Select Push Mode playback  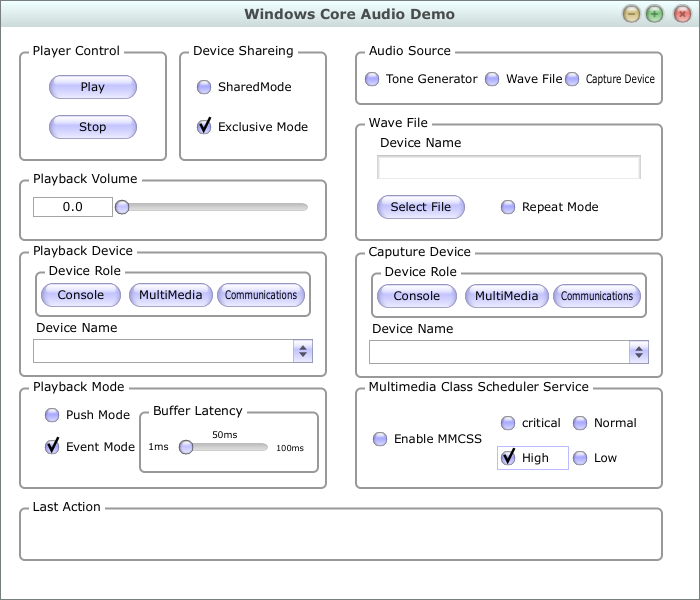coord(52,415)
